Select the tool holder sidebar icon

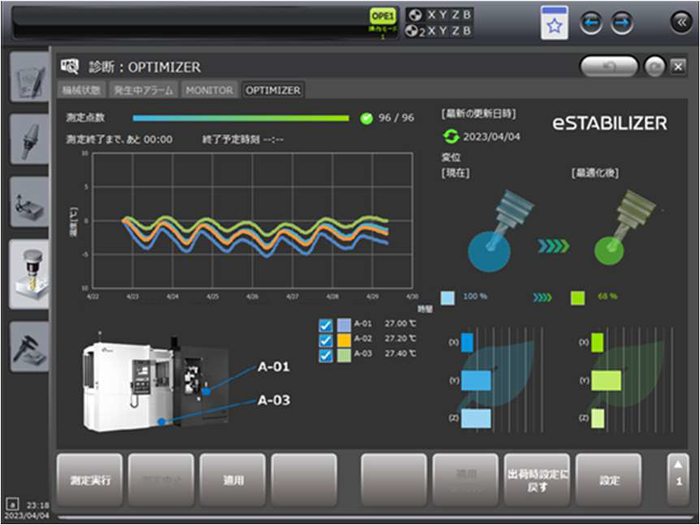point(28,143)
